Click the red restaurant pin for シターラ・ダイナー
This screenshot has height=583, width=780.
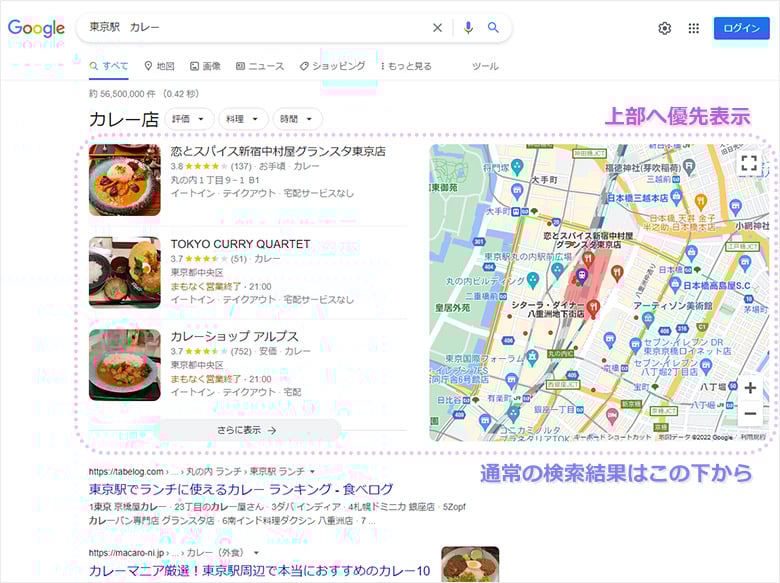(593, 308)
